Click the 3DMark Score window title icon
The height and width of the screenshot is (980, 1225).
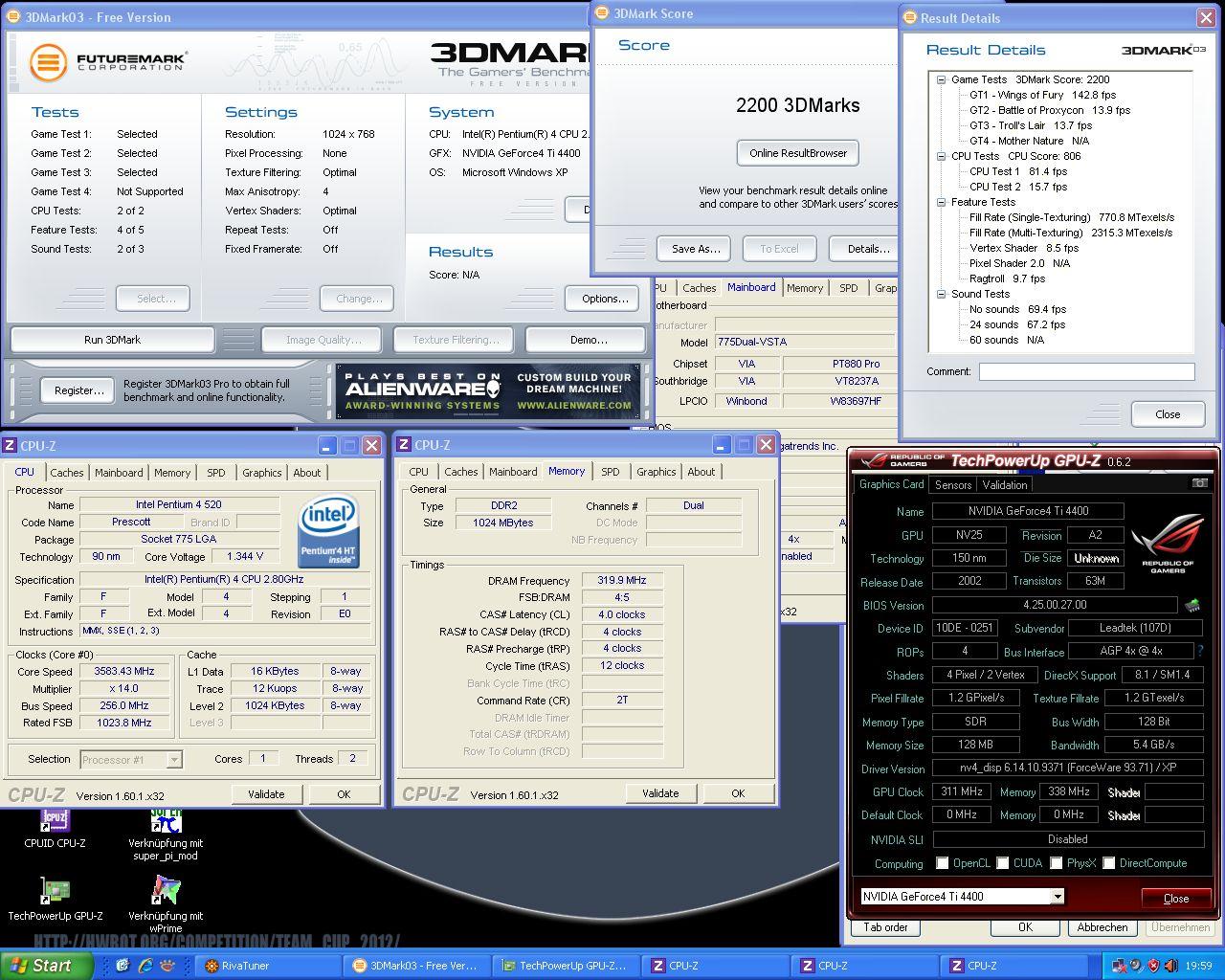tap(602, 13)
